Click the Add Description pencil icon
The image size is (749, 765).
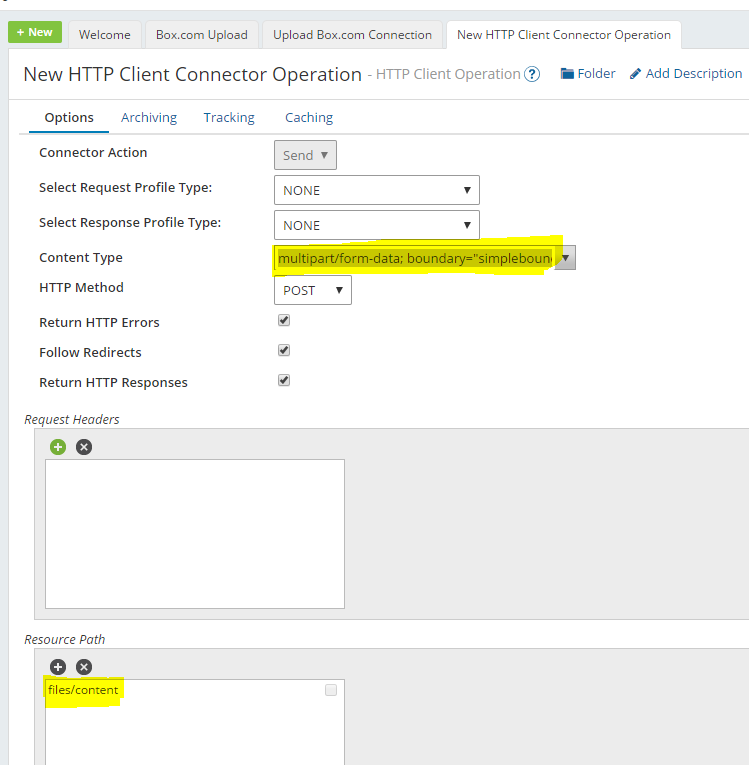point(635,74)
